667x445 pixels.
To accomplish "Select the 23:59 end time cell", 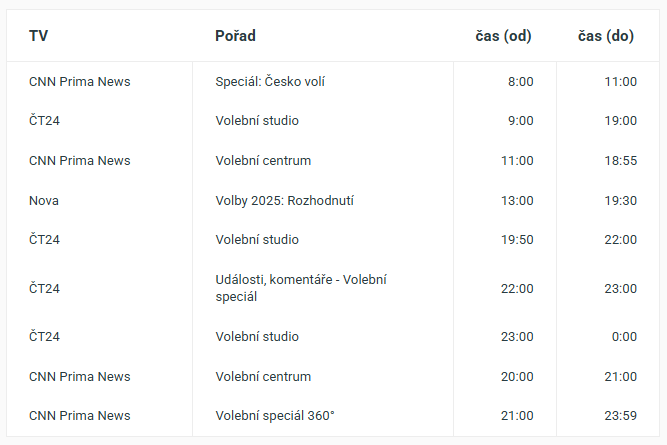I will click(620, 415).
